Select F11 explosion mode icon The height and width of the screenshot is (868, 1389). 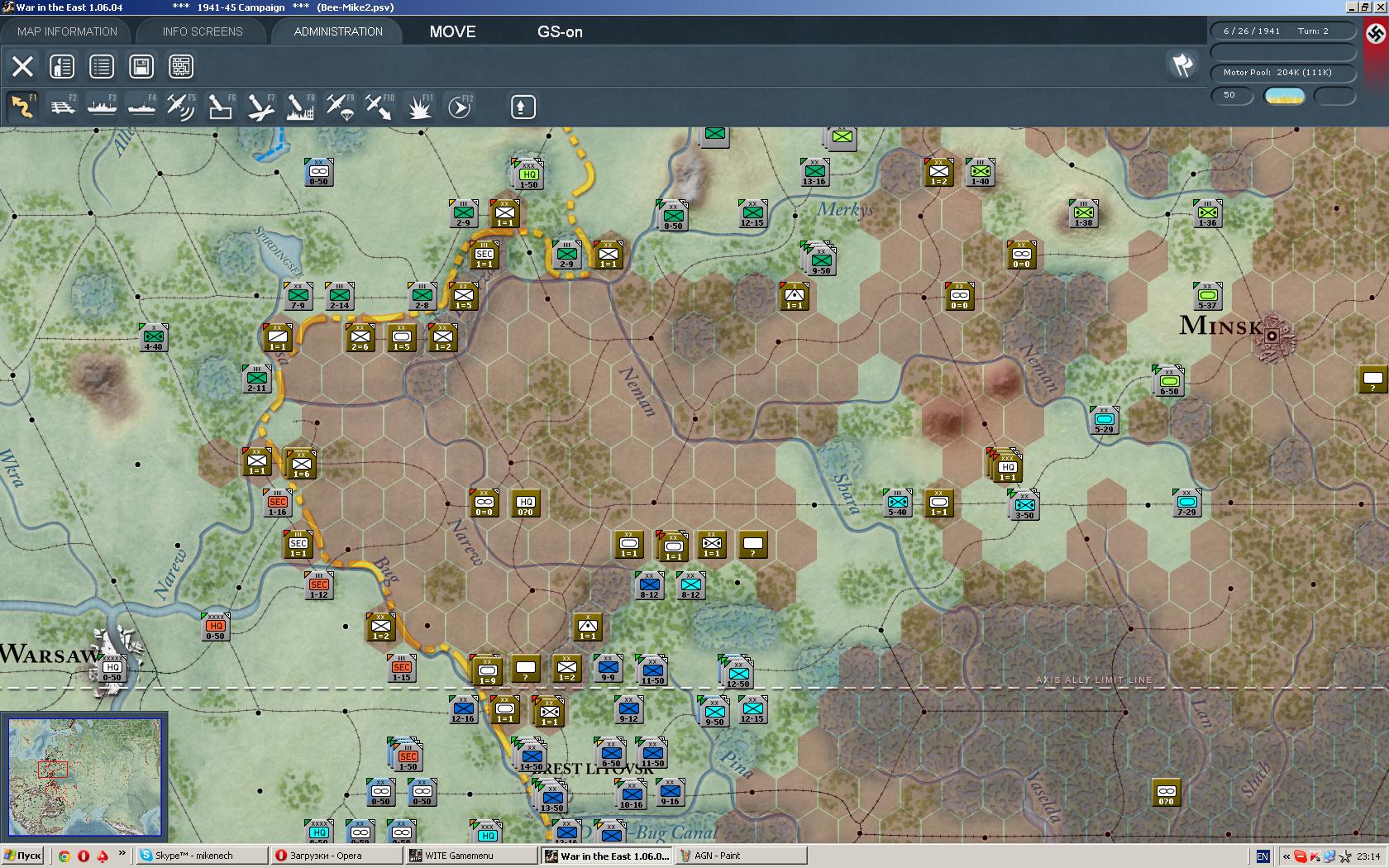click(x=419, y=107)
